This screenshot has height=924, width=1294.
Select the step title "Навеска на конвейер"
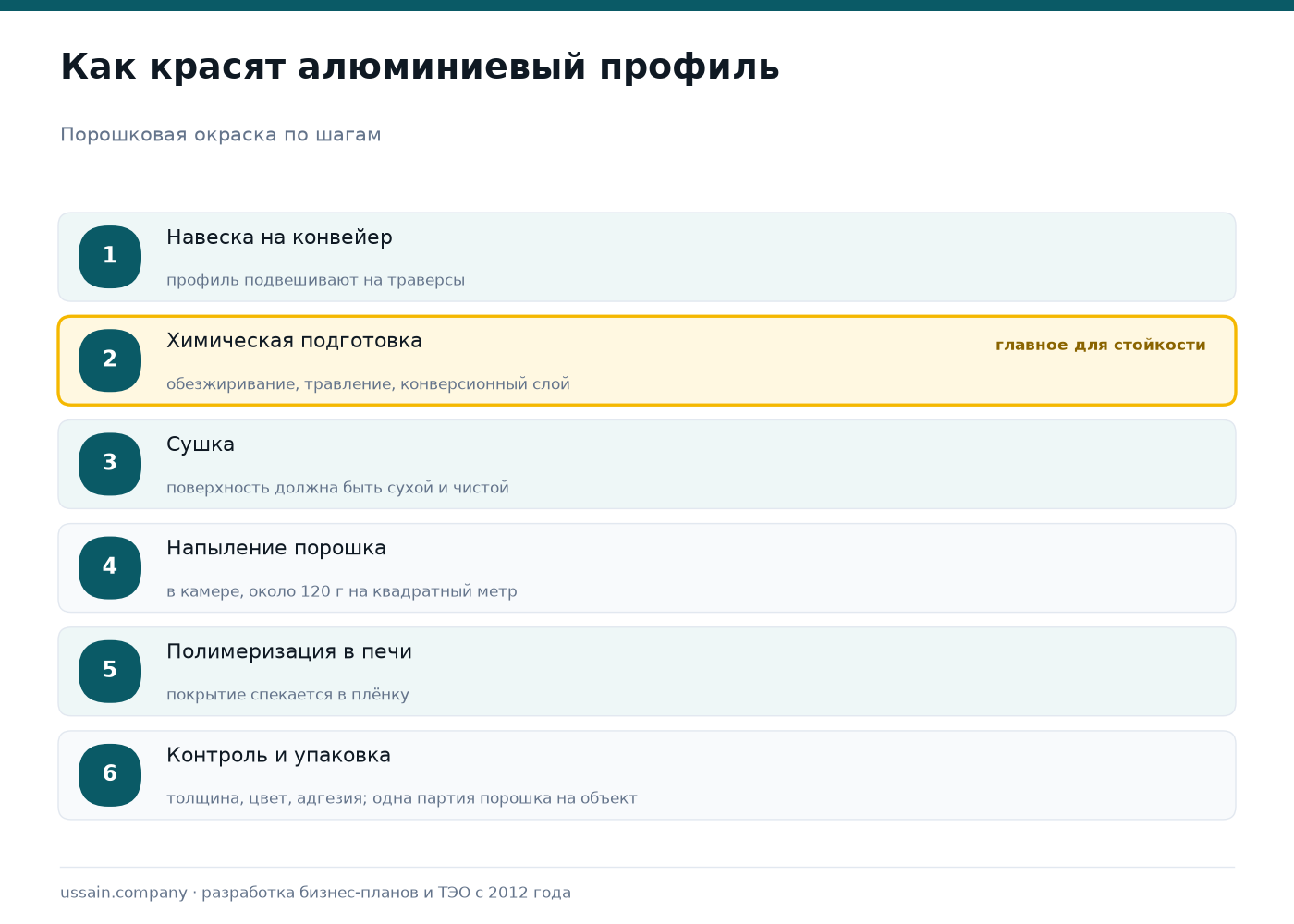click(x=279, y=237)
